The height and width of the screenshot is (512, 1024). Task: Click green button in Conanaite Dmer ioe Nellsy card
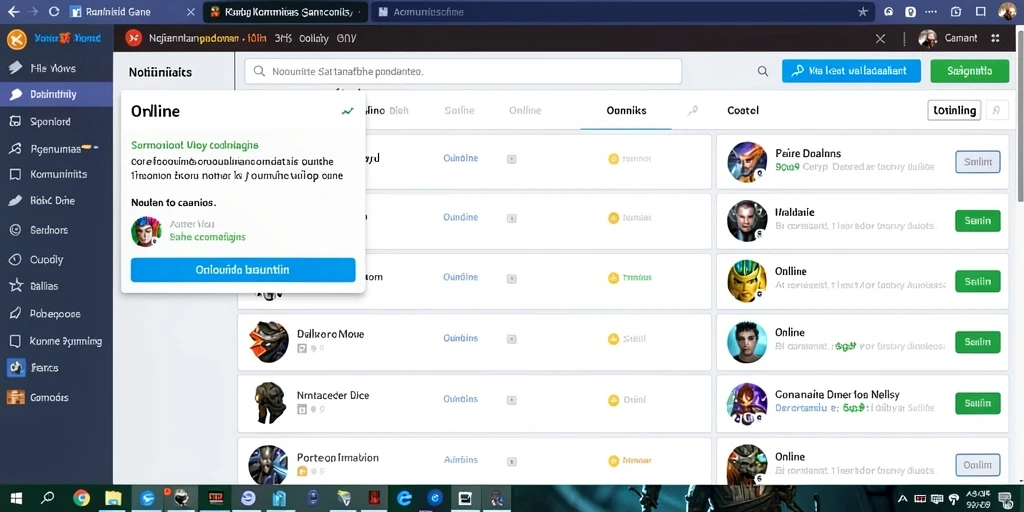pyautogui.click(x=978, y=404)
